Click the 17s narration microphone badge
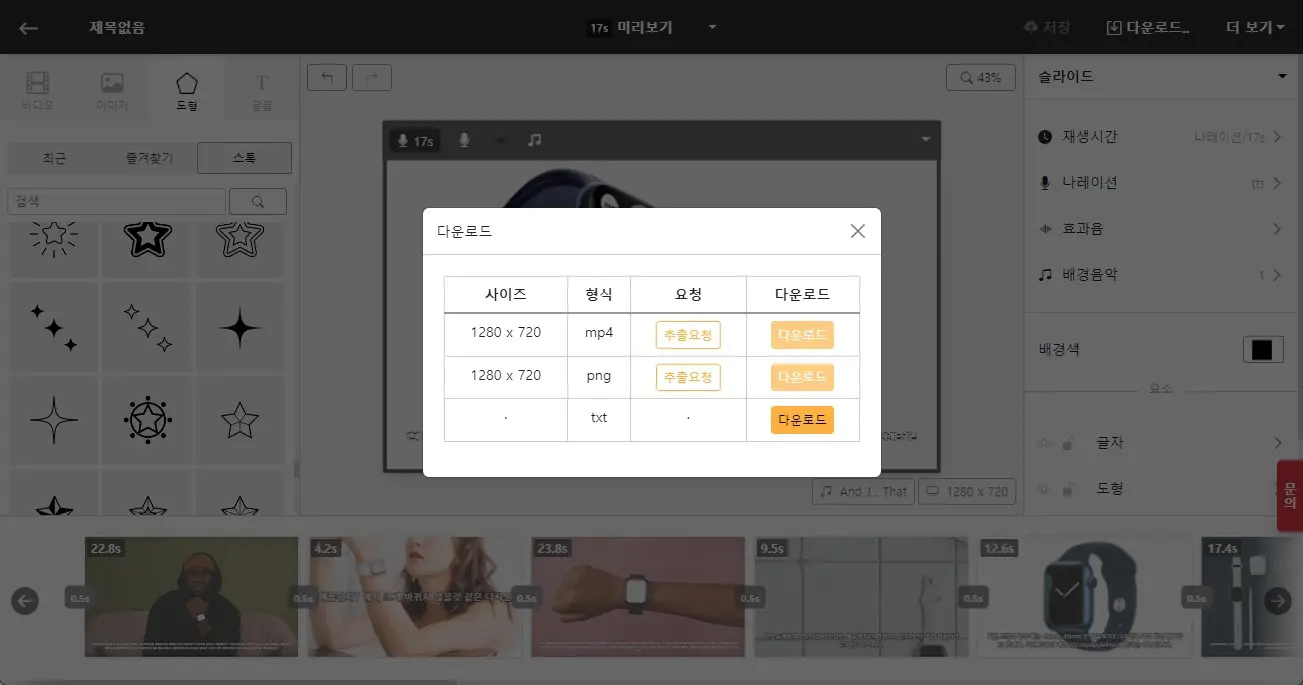1303x685 pixels. coord(415,140)
